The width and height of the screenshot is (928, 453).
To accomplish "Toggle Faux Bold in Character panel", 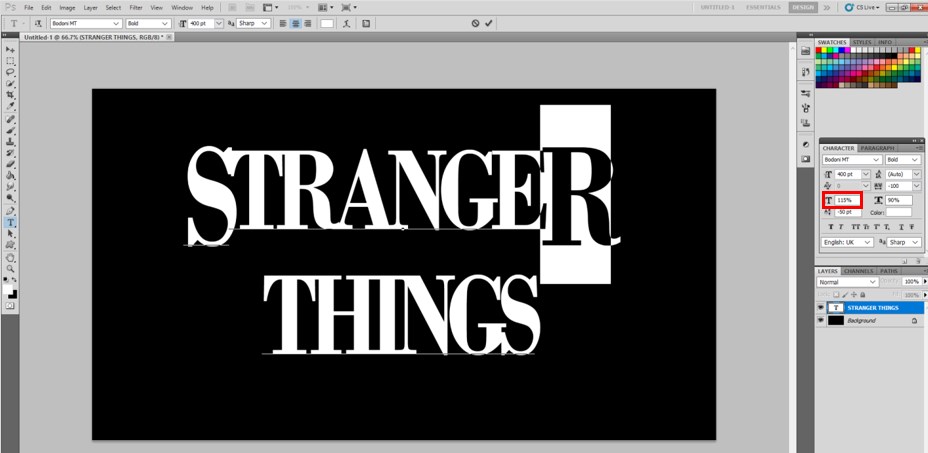I will (831, 227).
